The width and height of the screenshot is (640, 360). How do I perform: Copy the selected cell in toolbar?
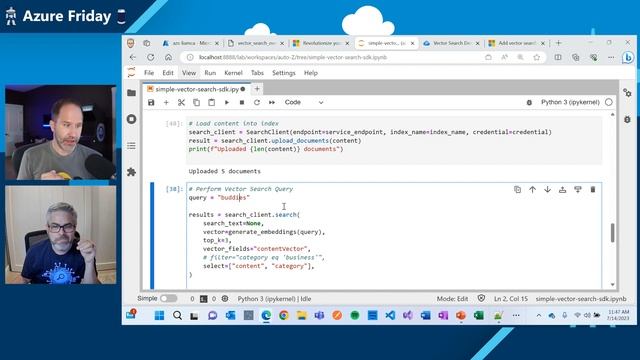point(196,102)
